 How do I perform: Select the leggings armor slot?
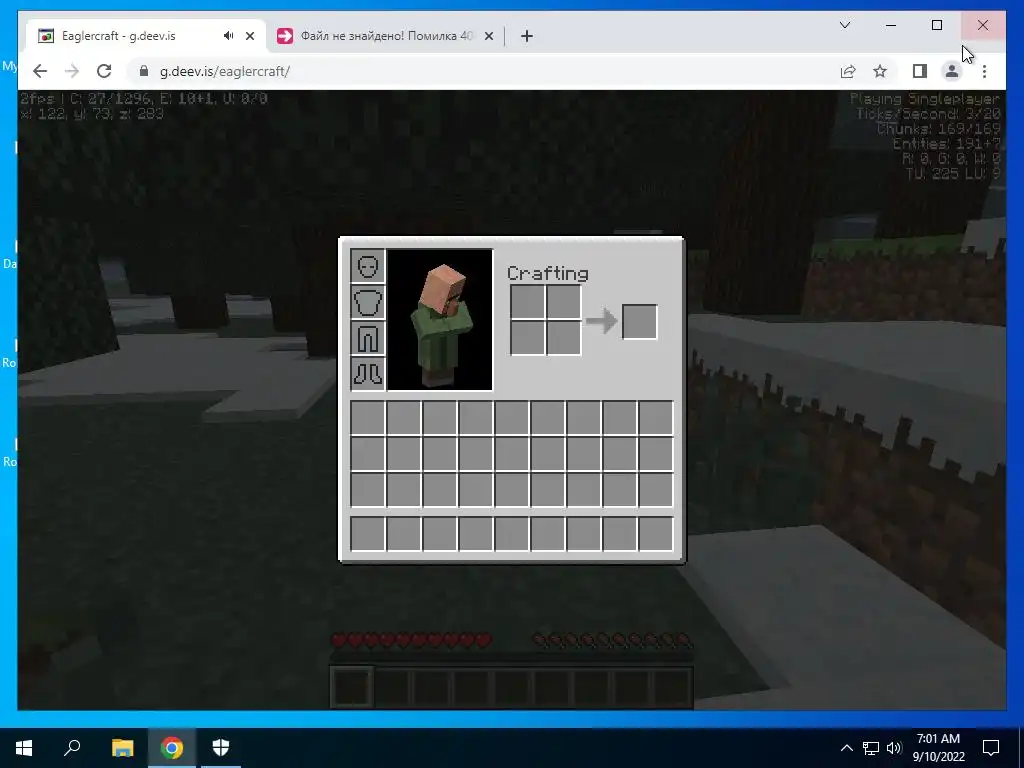368,338
